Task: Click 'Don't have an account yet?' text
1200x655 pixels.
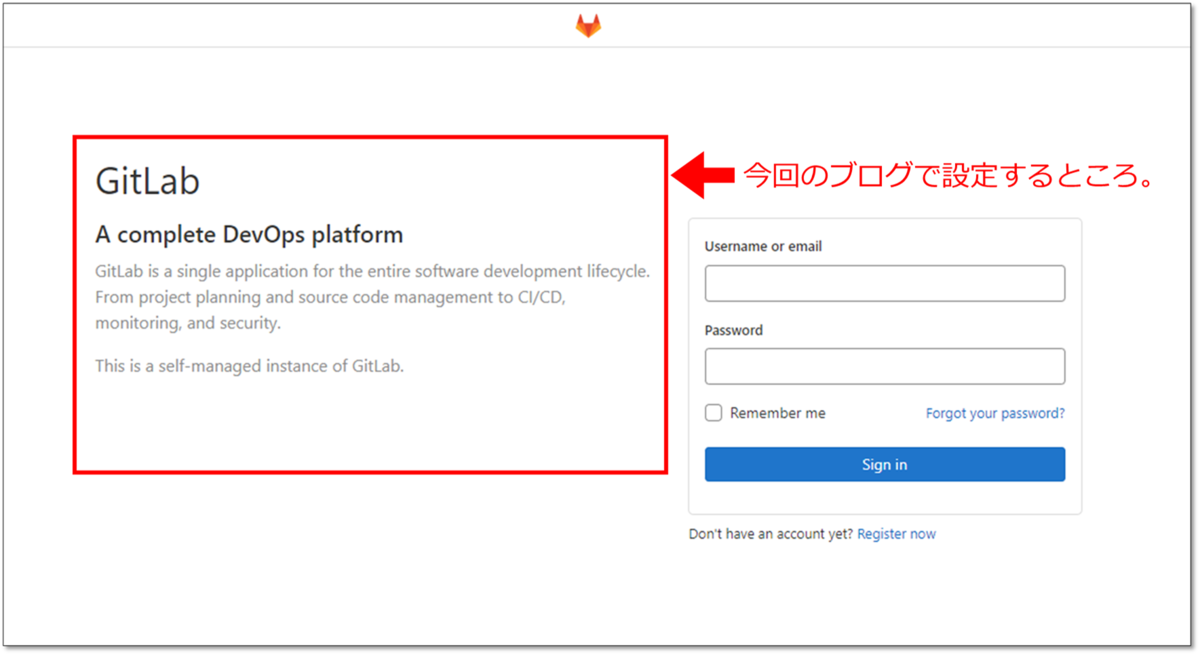Action: (x=771, y=534)
